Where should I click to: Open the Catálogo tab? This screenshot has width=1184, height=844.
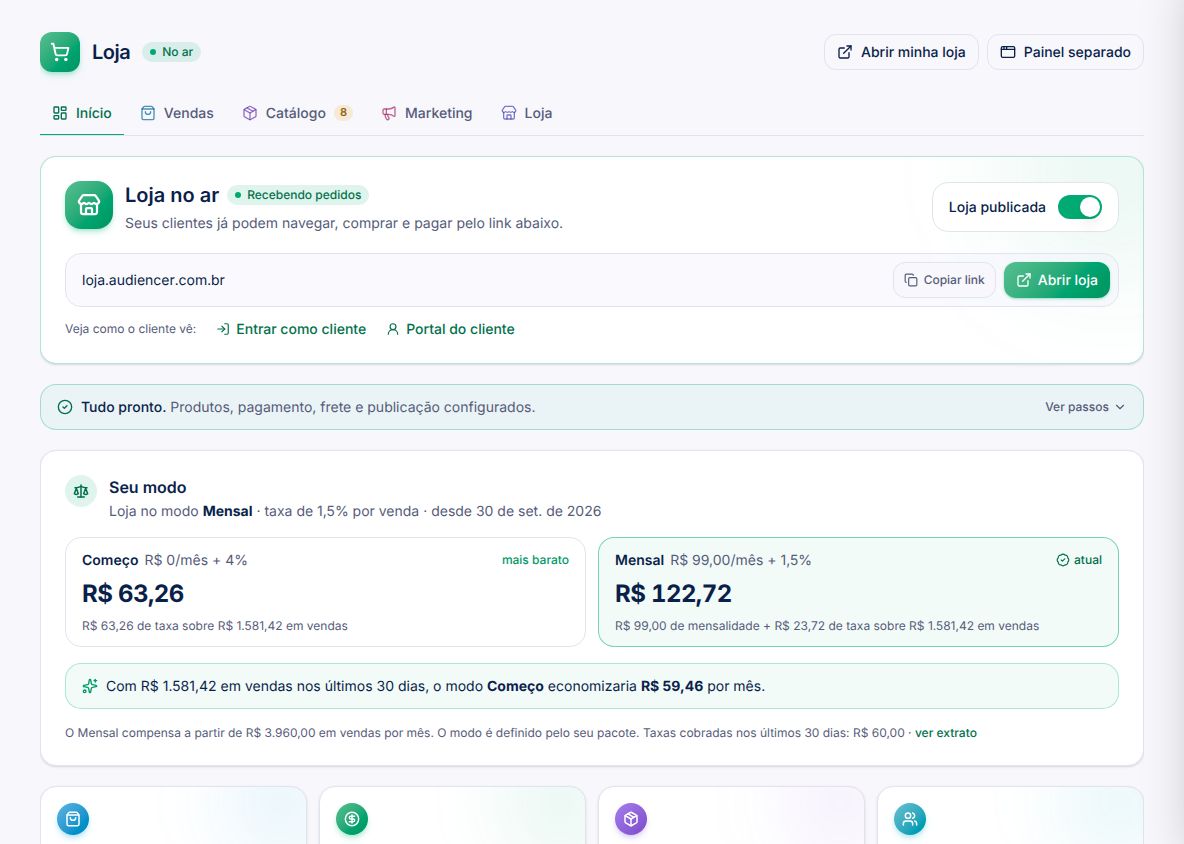click(x=297, y=113)
